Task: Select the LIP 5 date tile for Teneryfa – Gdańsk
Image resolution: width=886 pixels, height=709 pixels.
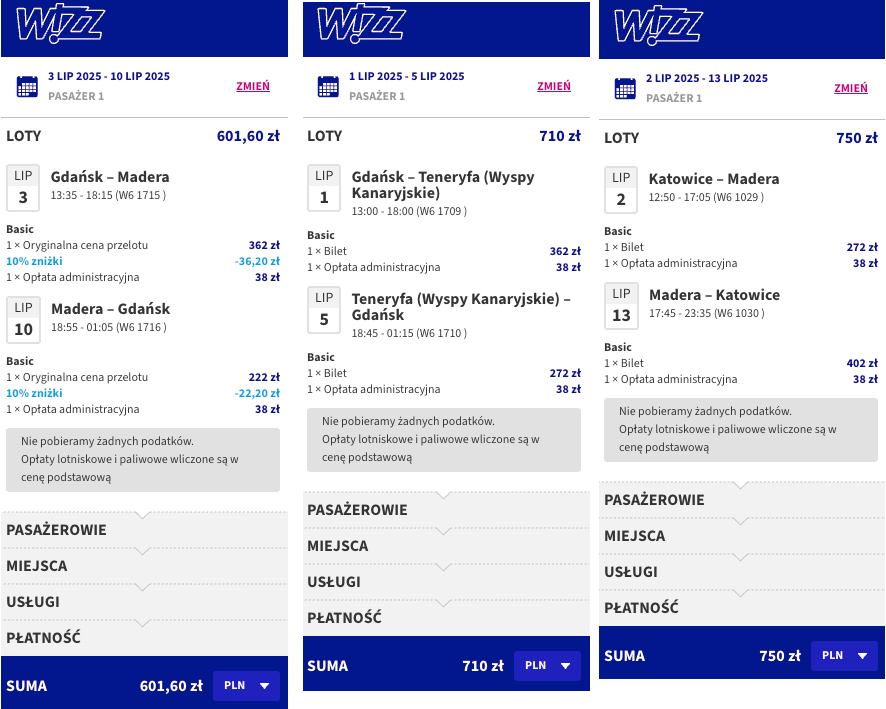Action: click(x=324, y=309)
